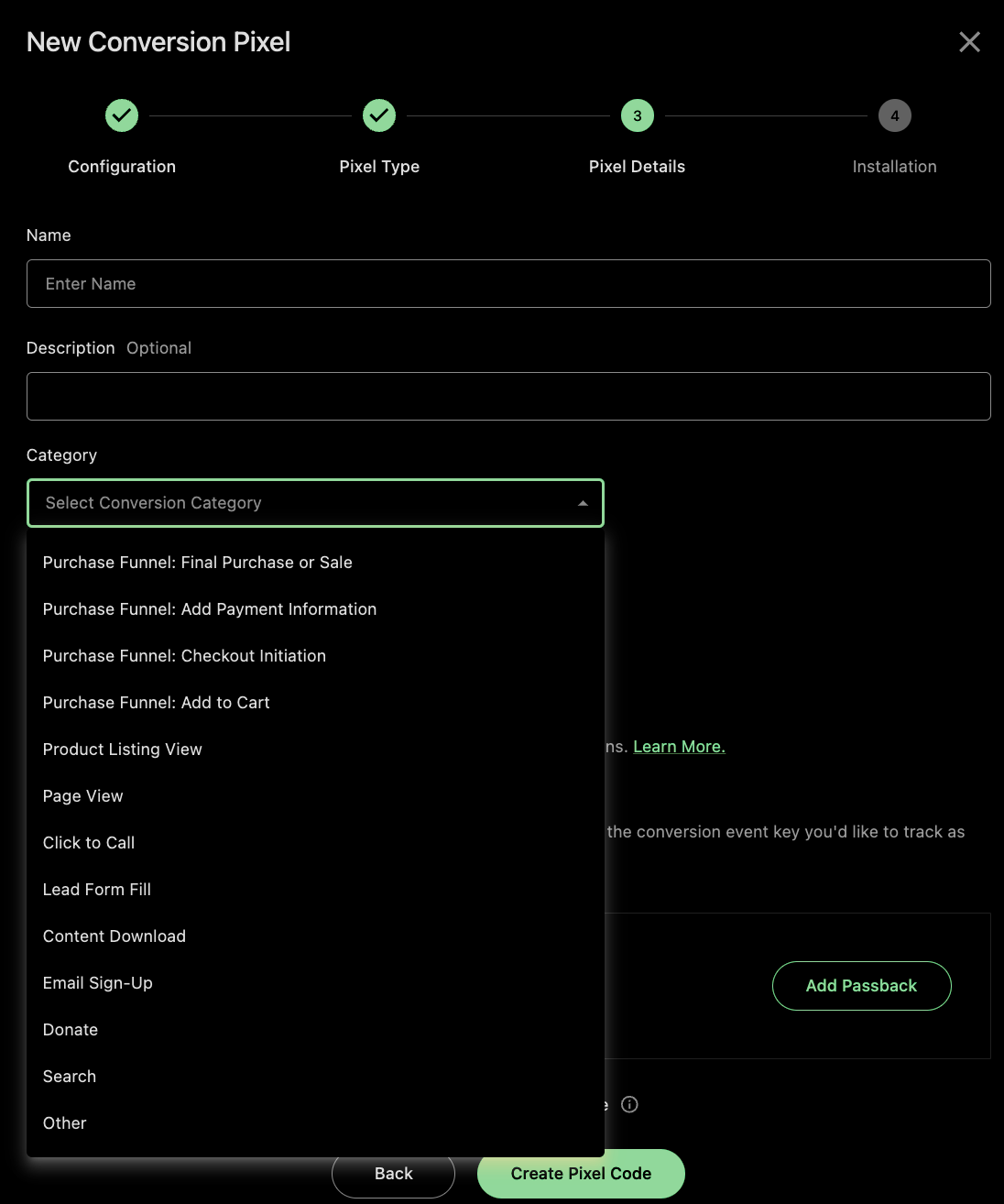Choose Page View category

click(315, 796)
